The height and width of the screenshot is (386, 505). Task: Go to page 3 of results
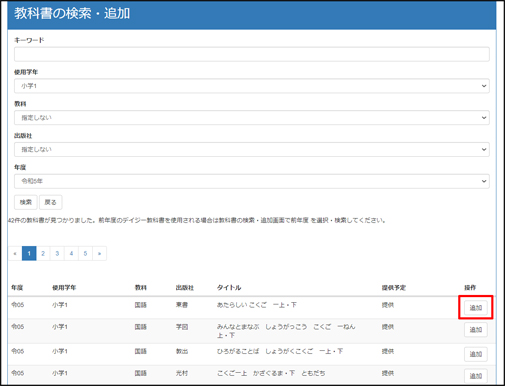click(57, 253)
